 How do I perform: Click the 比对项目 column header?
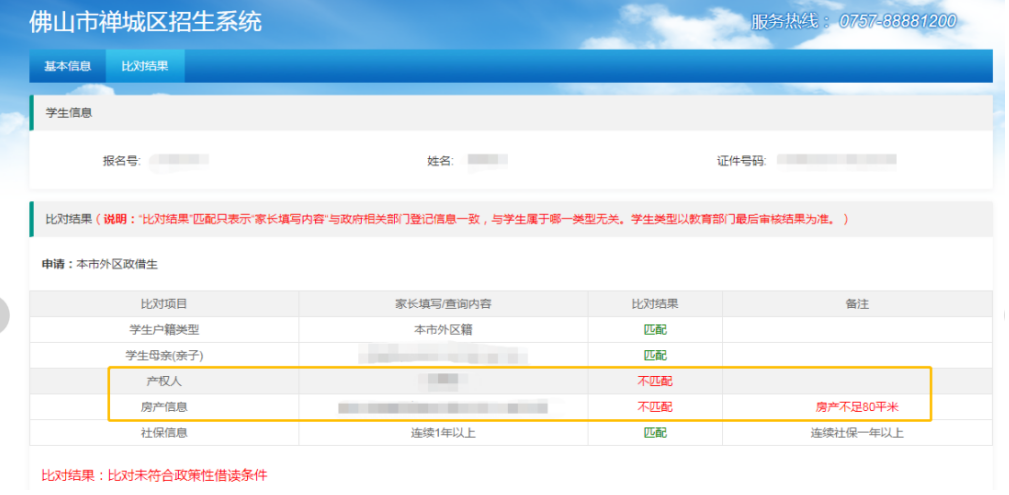click(164, 303)
